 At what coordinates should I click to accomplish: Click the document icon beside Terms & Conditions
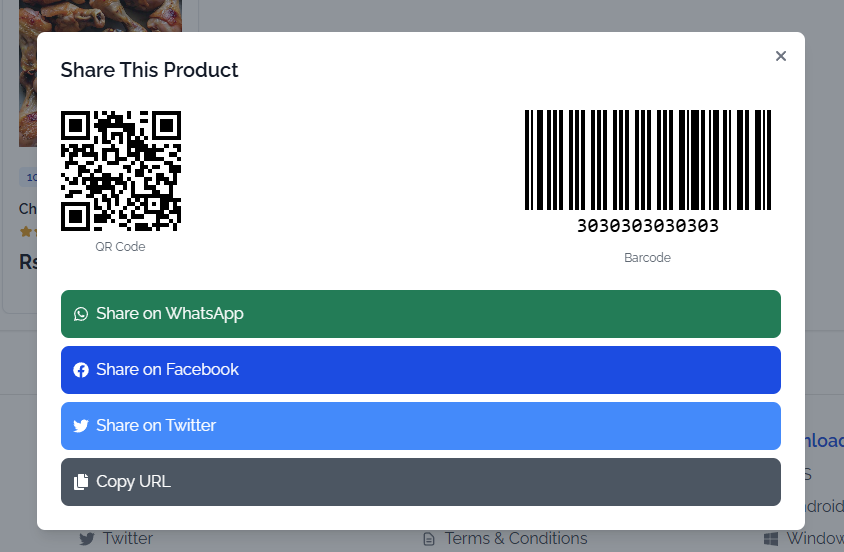pos(429,539)
